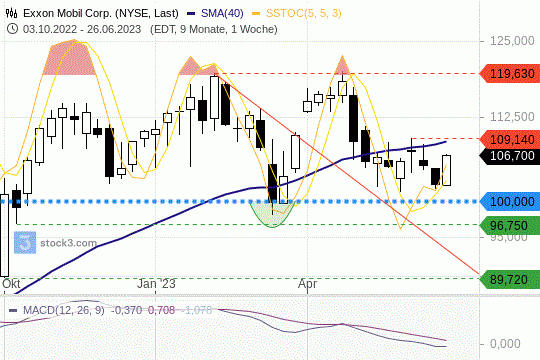Click the date range 03.10.2022 - 26.06.2023
Viewport: 540px width, 360px height.
[82, 29]
